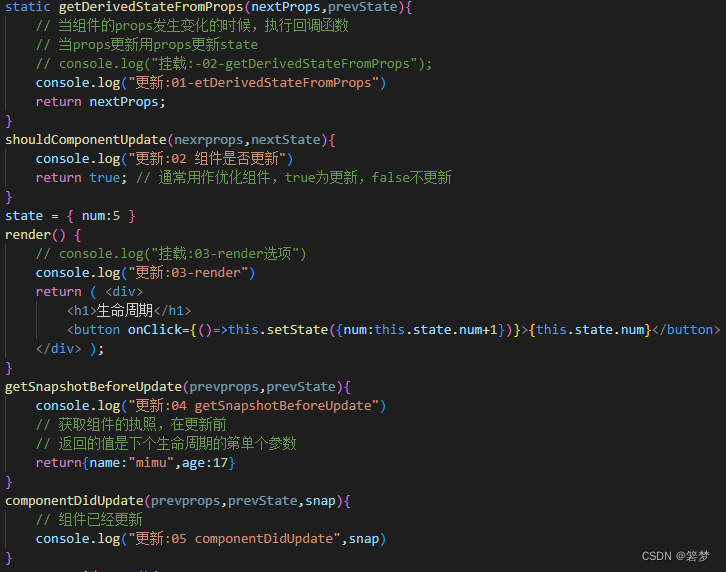Click the nextProps parameter in getDerivedStateFromProps signature
This screenshot has height=572, width=726.
pyautogui.click(x=286, y=7)
